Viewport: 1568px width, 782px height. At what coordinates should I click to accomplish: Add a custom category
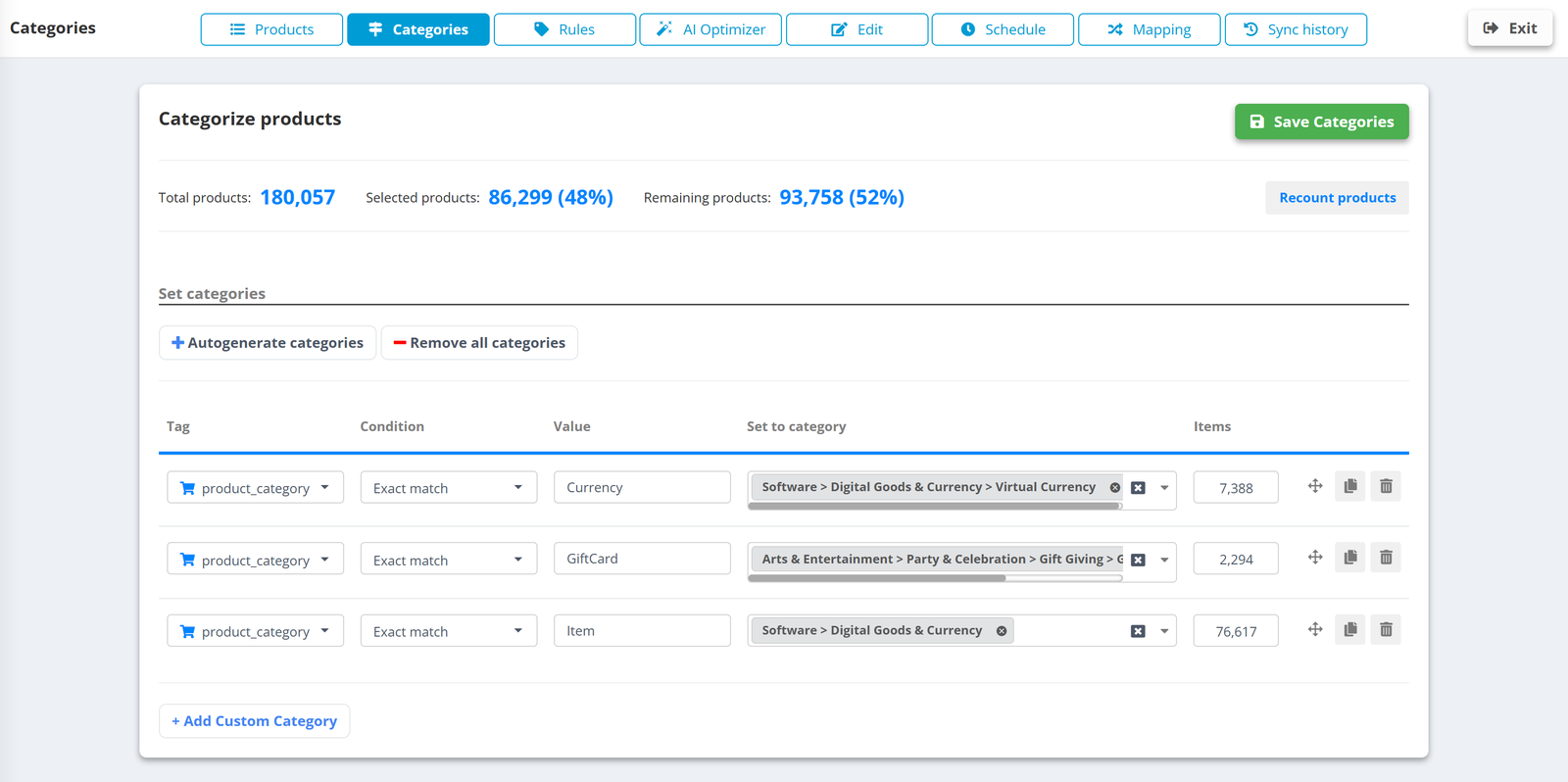[x=254, y=721]
